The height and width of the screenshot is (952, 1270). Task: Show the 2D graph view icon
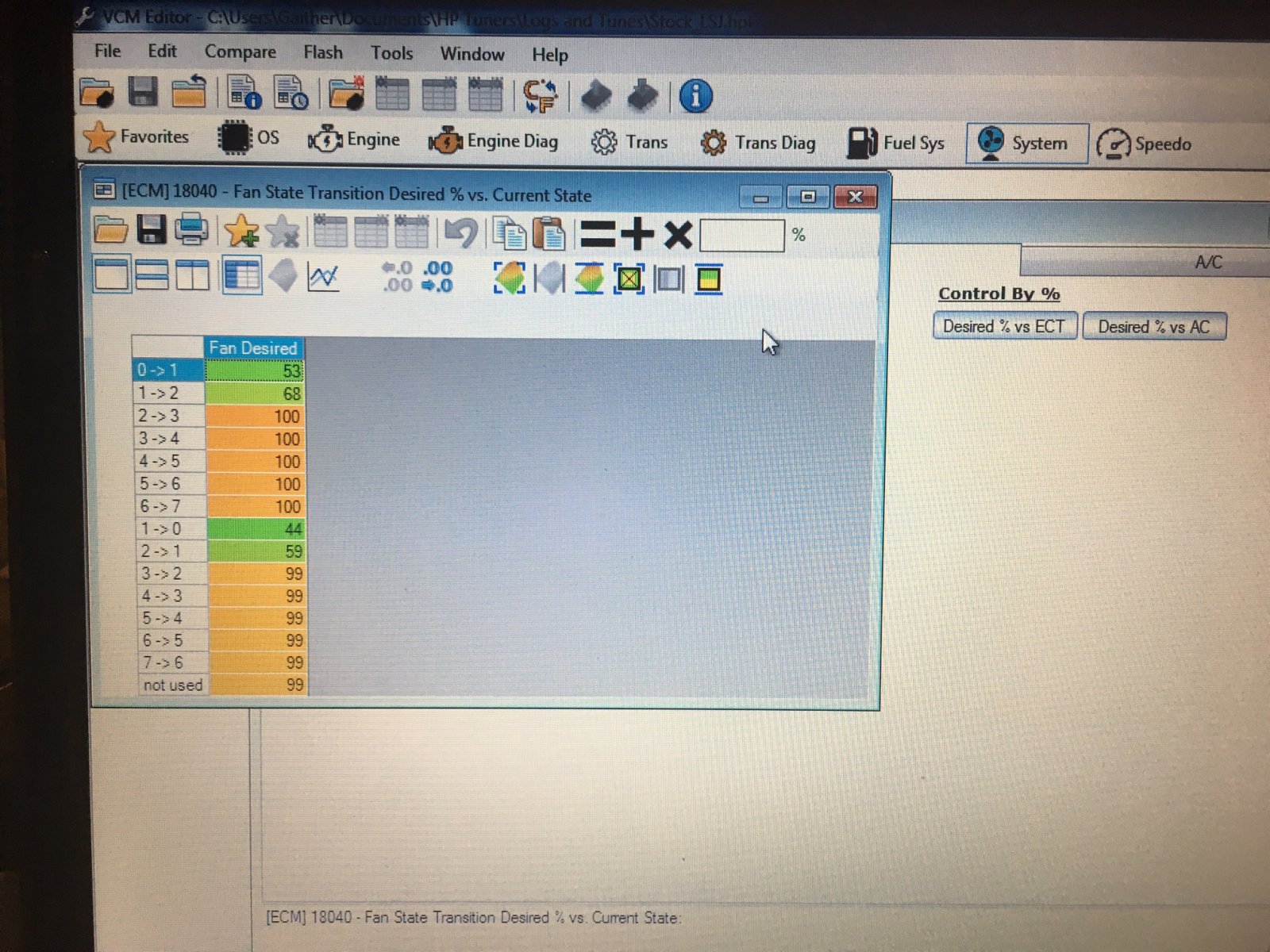(324, 278)
